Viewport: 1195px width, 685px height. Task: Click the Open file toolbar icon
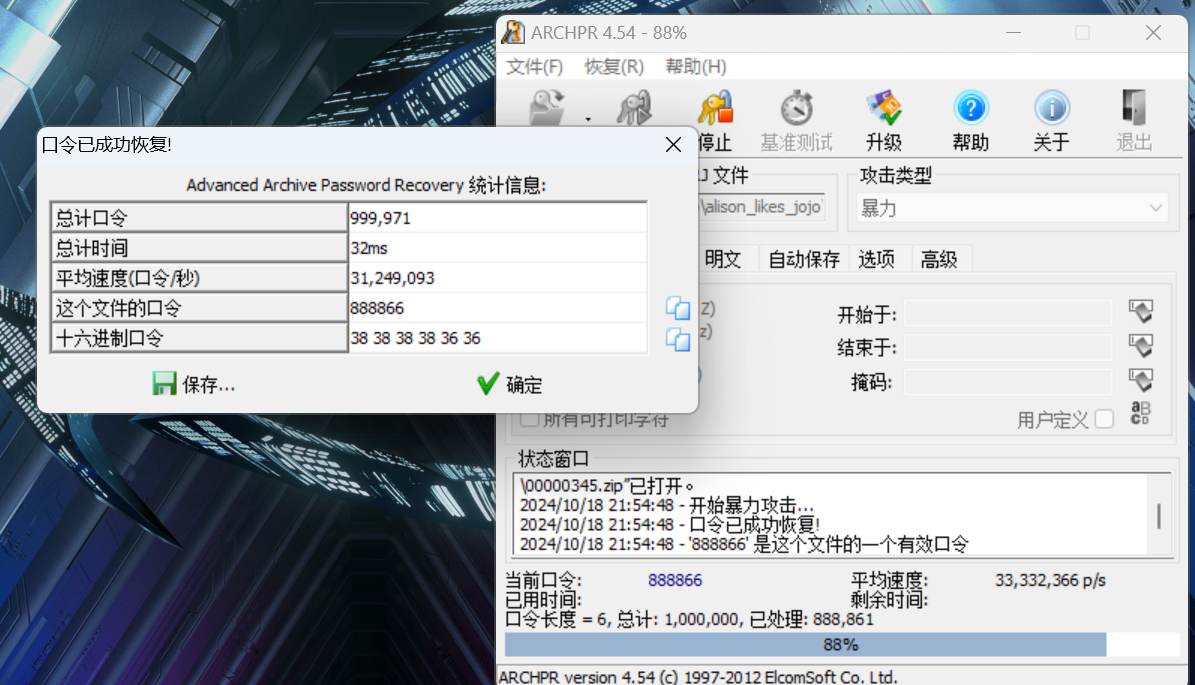[x=548, y=107]
